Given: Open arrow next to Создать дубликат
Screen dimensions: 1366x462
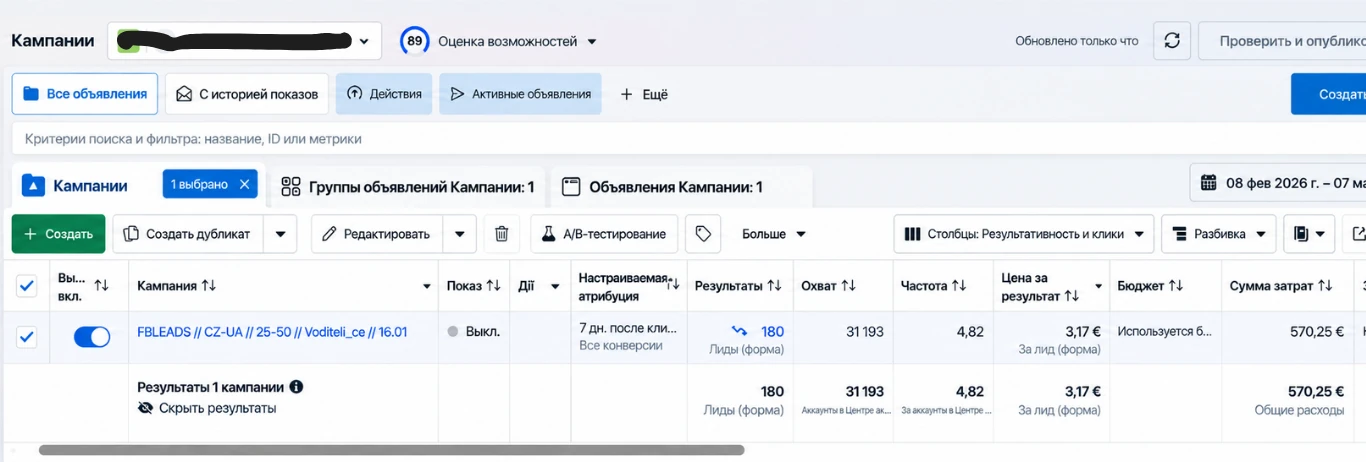Looking at the screenshot, I should click(x=280, y=234).
